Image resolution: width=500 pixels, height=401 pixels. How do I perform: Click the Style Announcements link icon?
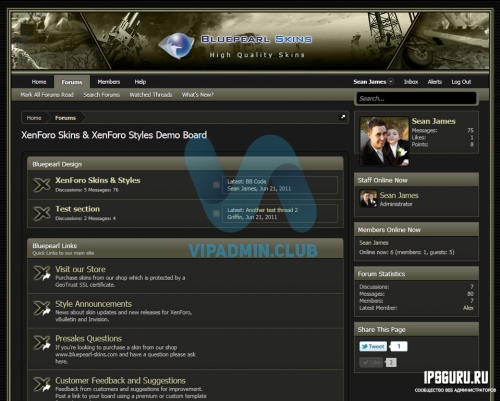(x=42, y=308)
